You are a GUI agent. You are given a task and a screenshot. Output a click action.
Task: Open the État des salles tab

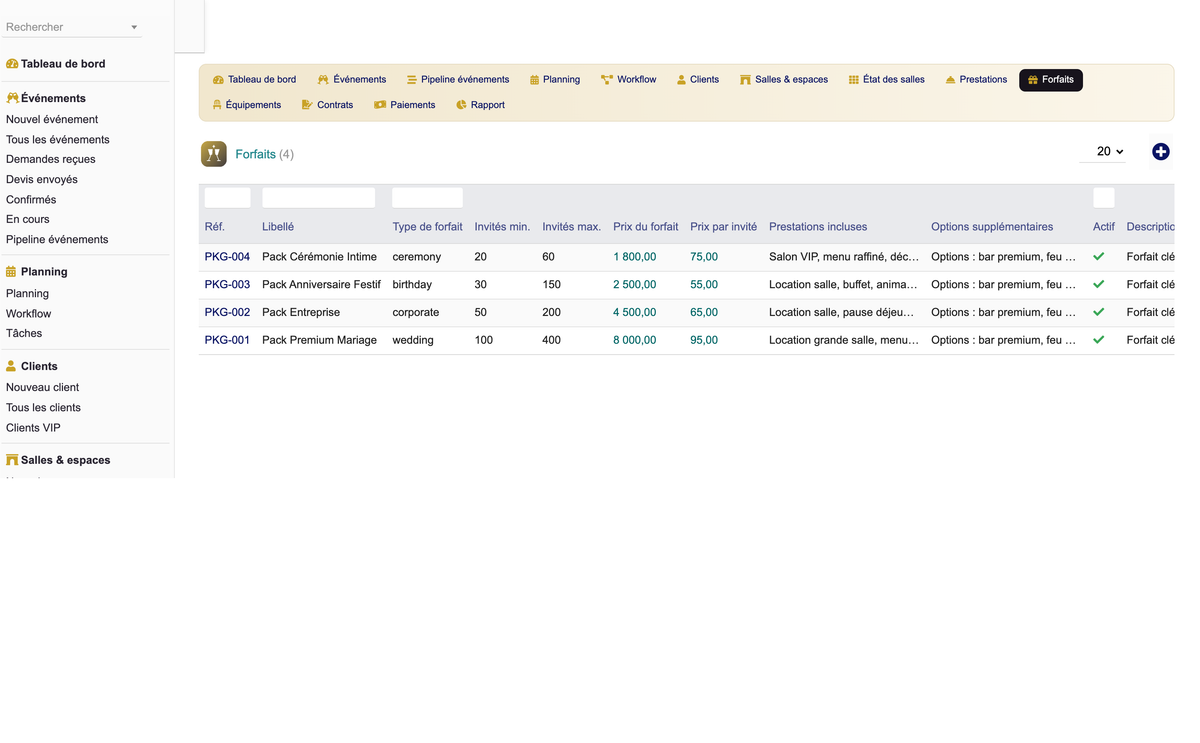tap(887, 80)
